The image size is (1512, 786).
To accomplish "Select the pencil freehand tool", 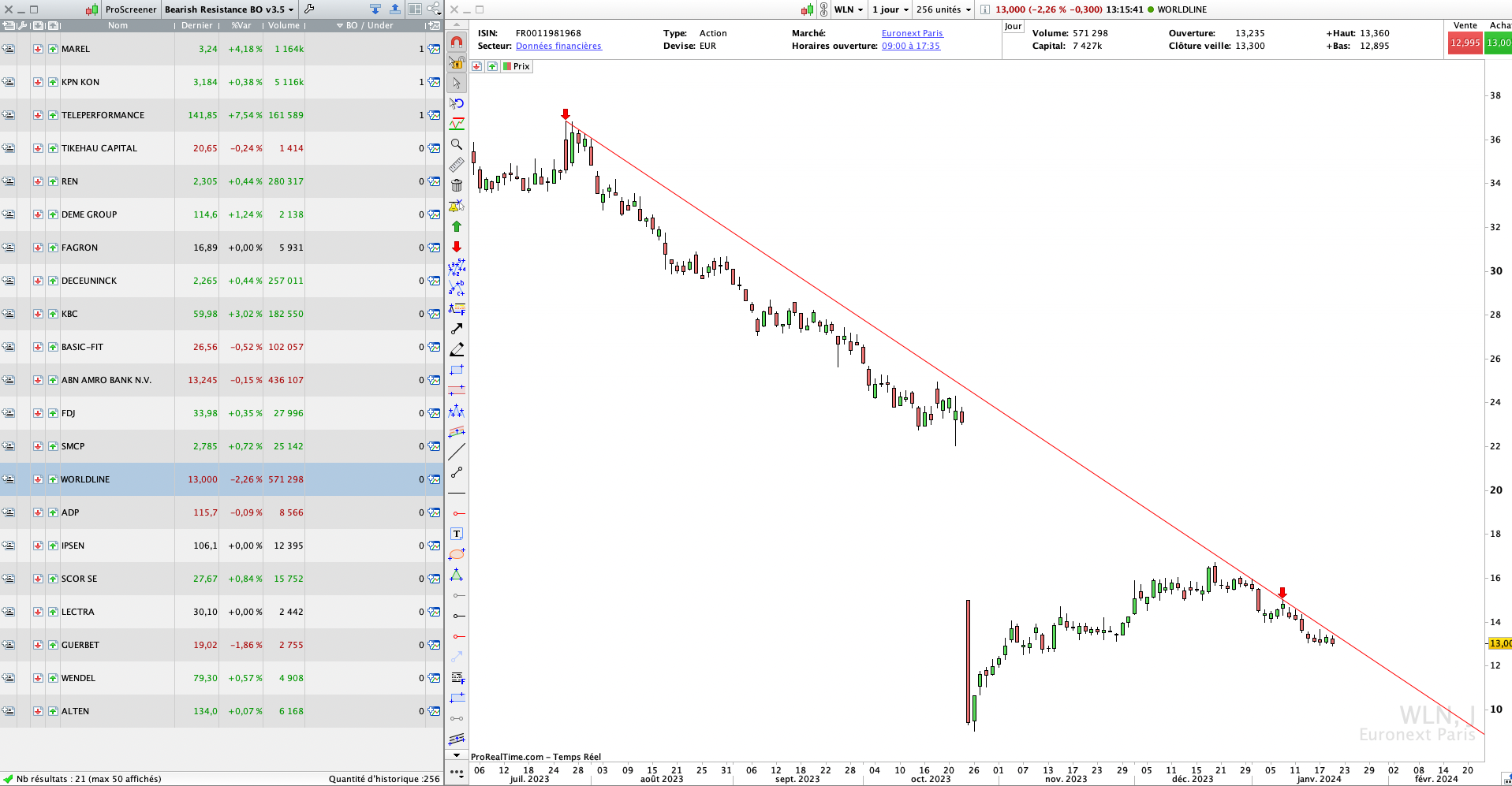I will pyautogui.click(x=457, y=349).
